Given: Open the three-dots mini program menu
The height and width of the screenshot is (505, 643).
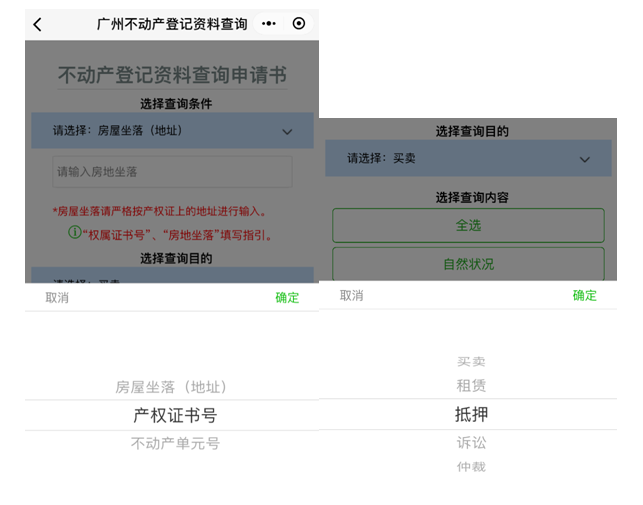Looking at the screenshot, I should (x=269, y=24).
